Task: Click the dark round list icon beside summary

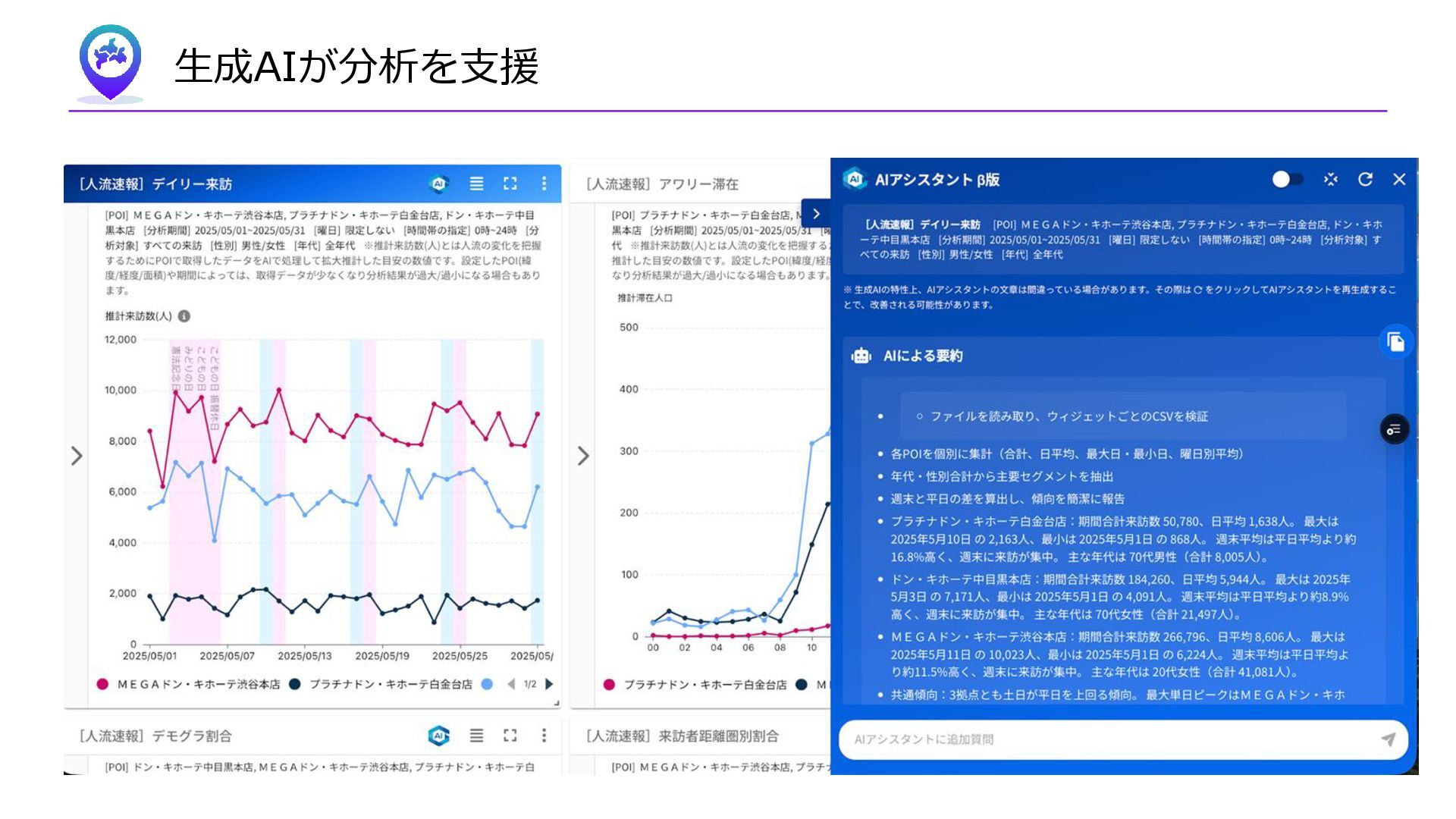Action: point(1394,429)
